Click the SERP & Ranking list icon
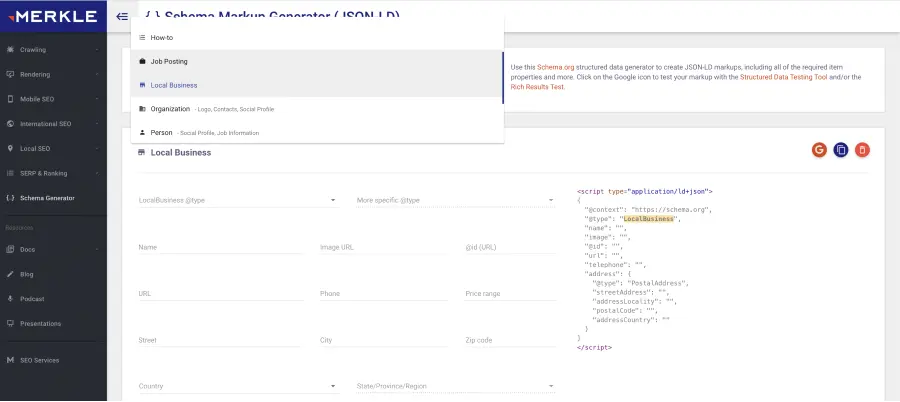This screenshot has height=402, width=900. (10, 173)
